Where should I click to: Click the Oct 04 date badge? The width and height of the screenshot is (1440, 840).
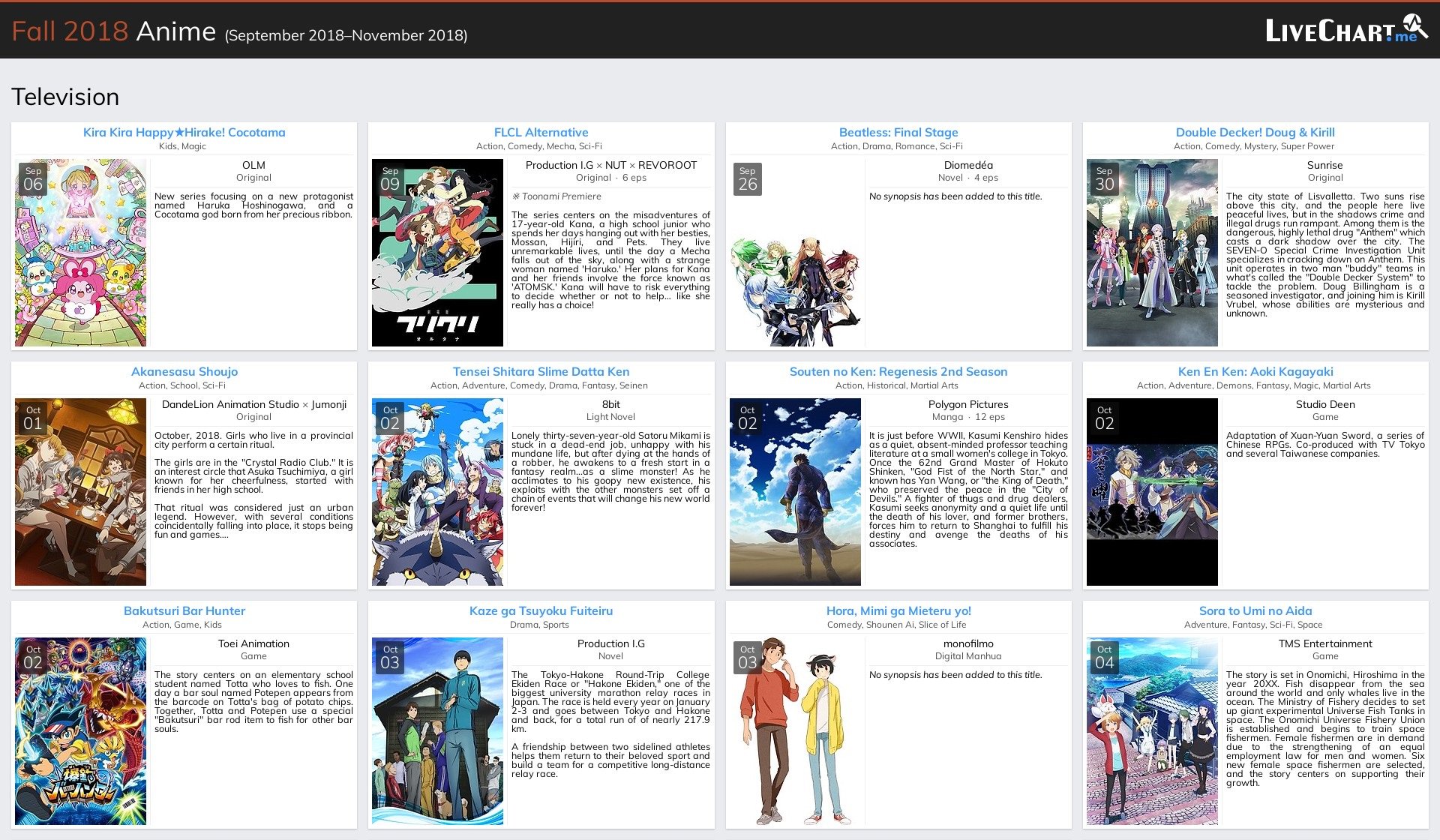pyautogui.click(x=1105, y=658)
